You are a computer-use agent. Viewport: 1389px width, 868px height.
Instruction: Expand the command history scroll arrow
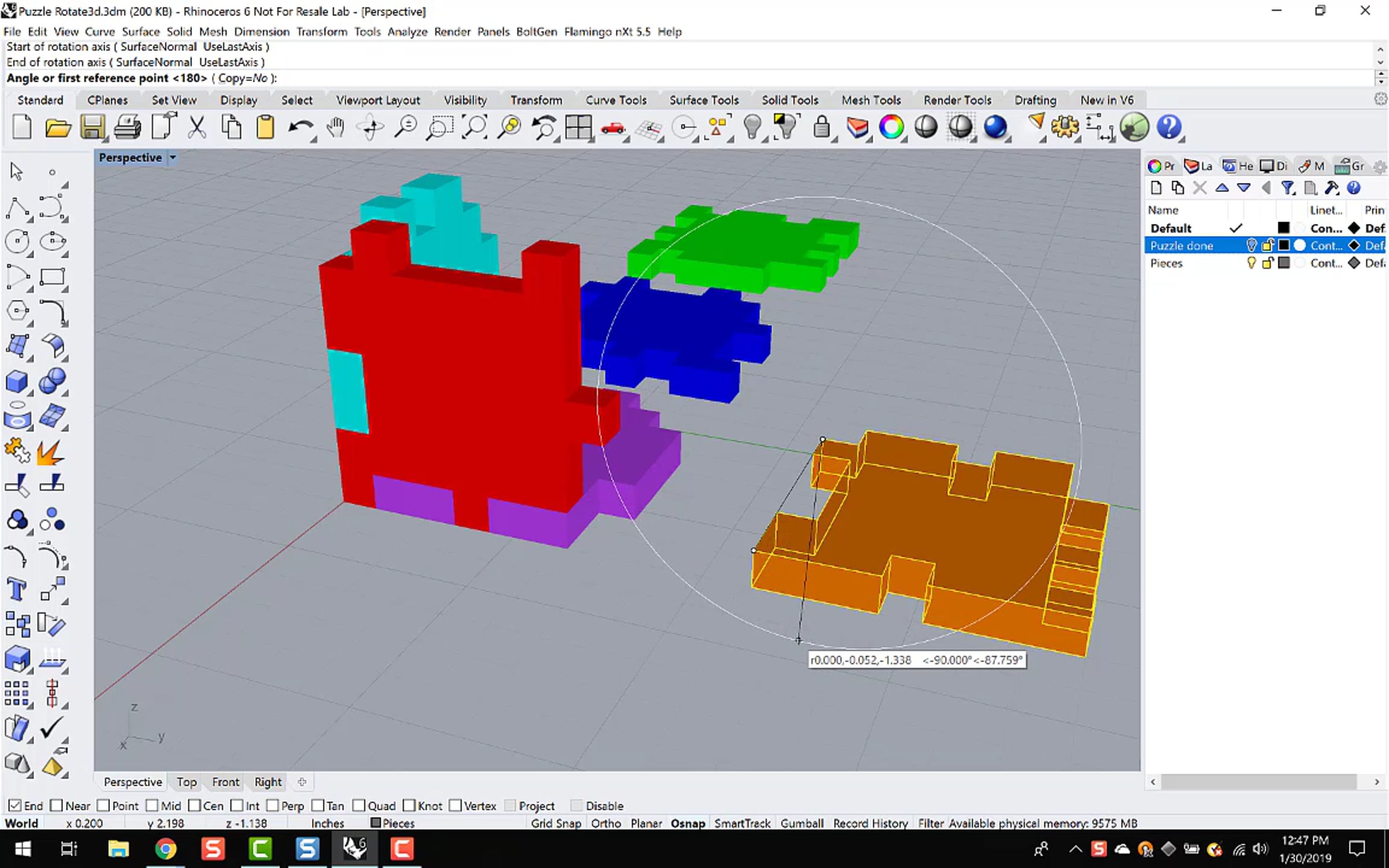(x=1380, y=62)
